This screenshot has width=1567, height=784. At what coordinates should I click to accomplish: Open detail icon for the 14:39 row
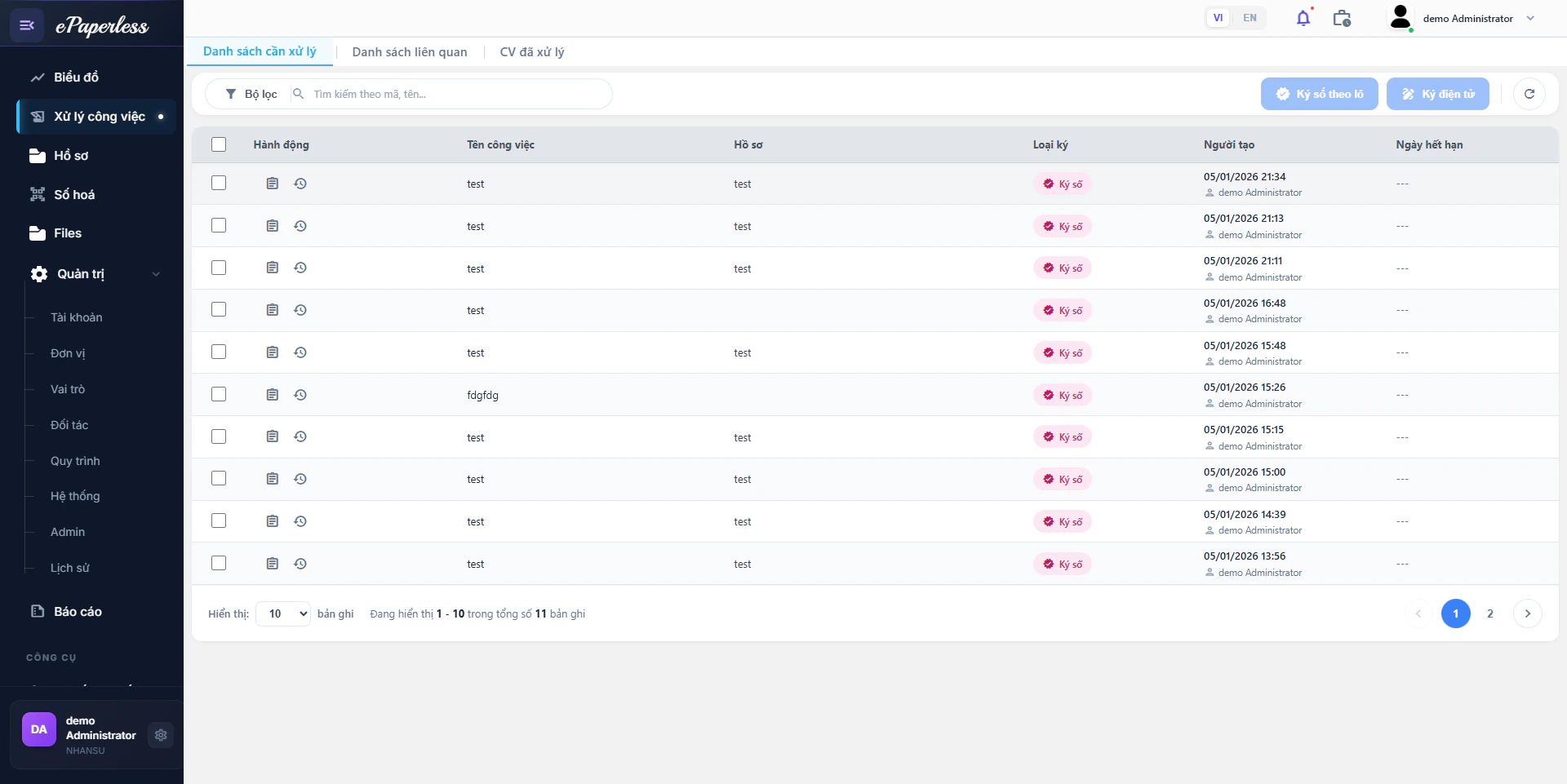click(x=273, y=521)
